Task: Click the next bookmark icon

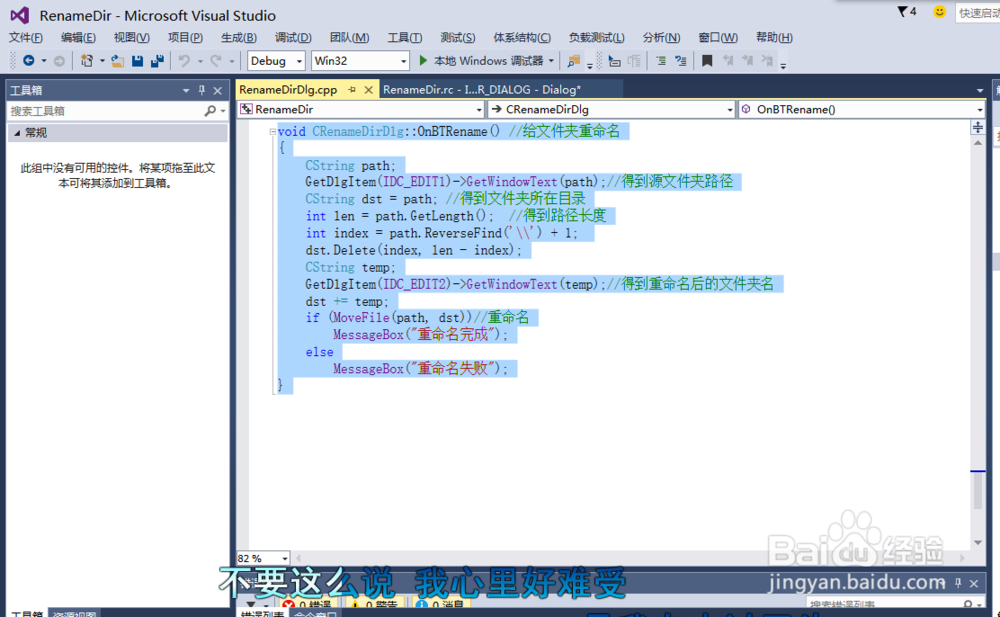Action: pos(747,61)
